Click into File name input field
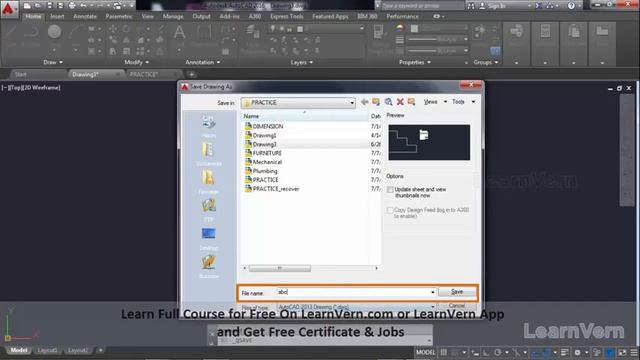This screenshot has width=640, height=360. (x=353, y=292)
